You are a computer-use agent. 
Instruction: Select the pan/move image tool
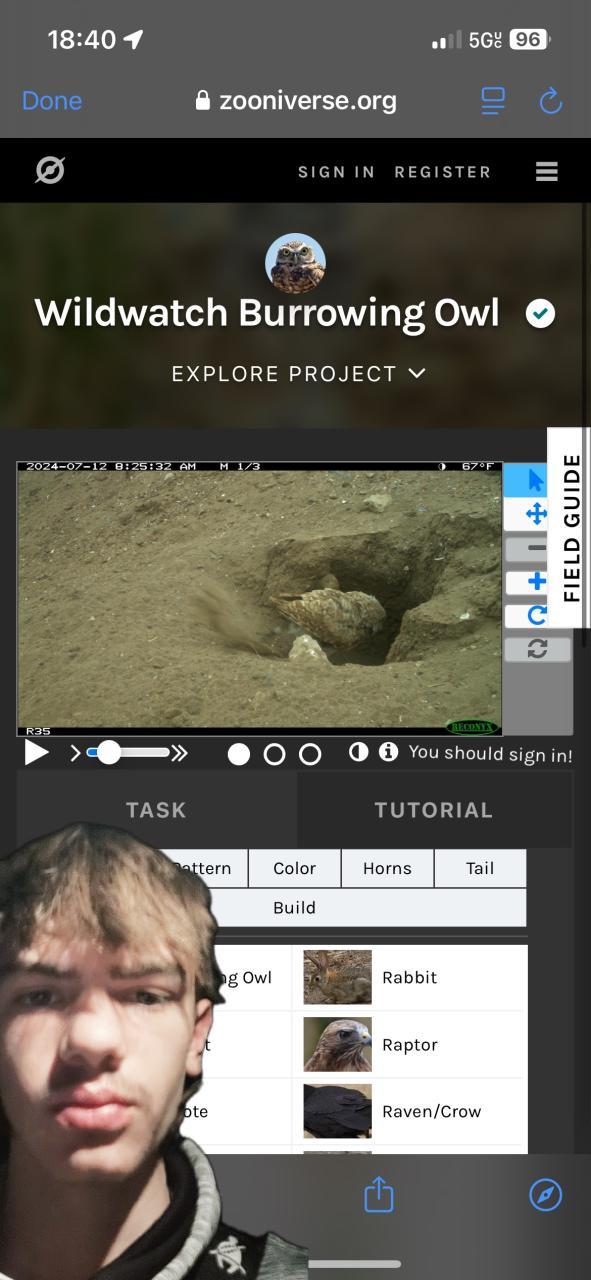[536, 514]
